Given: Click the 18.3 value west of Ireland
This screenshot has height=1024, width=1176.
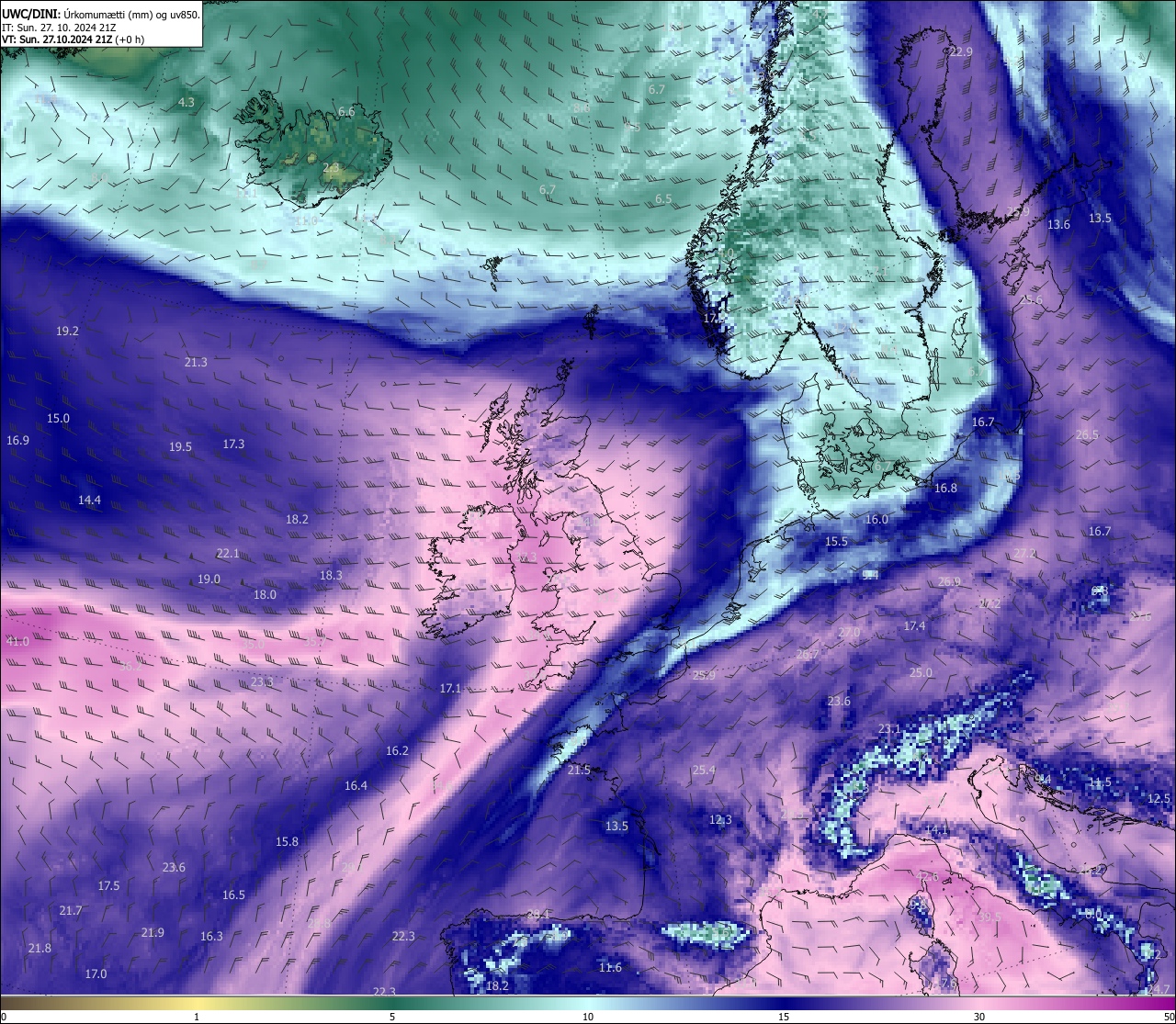Looking at the screenshot, I should click(331, 575).
